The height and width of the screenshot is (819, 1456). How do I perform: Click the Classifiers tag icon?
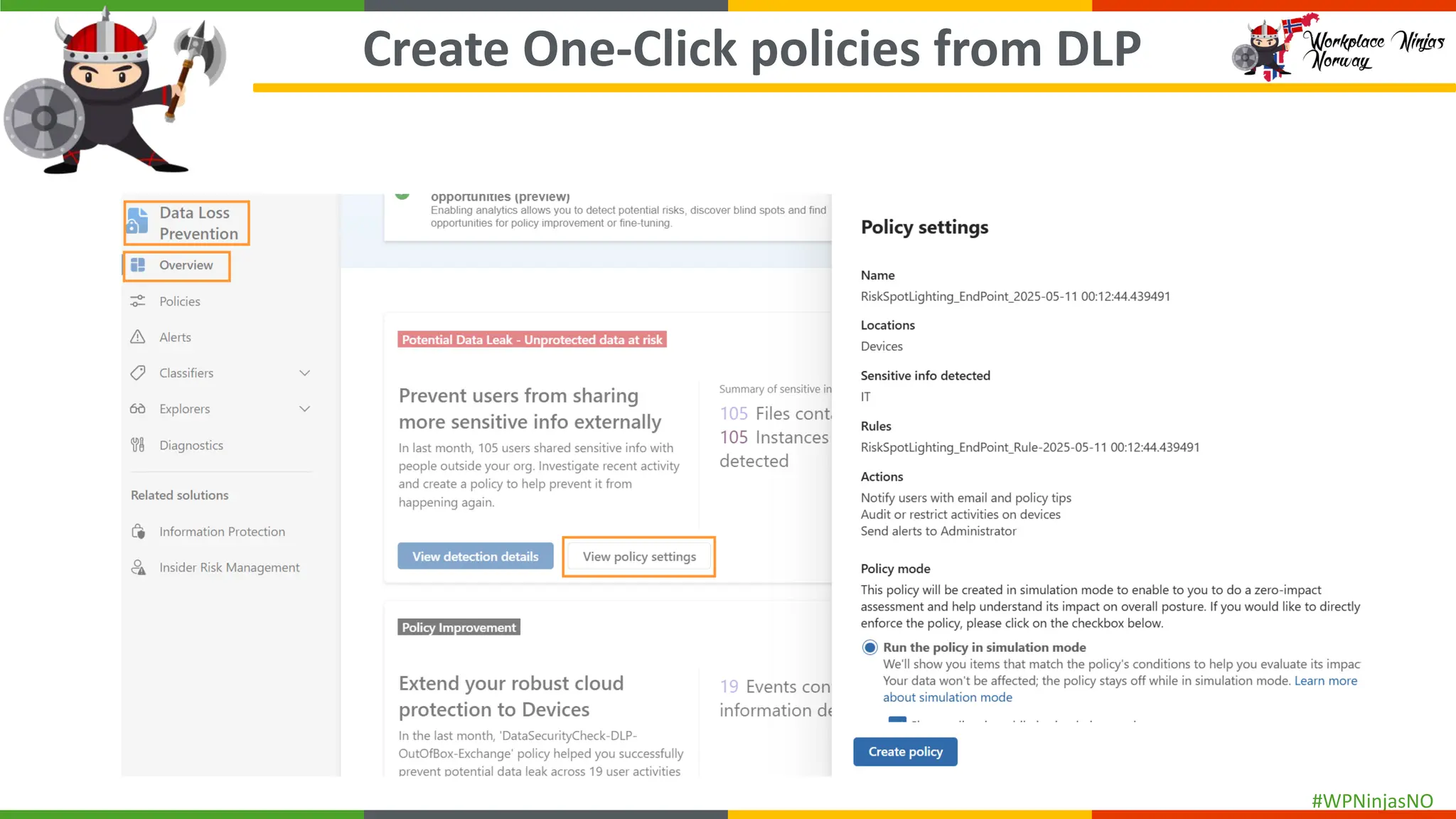(x=138, y=373)
